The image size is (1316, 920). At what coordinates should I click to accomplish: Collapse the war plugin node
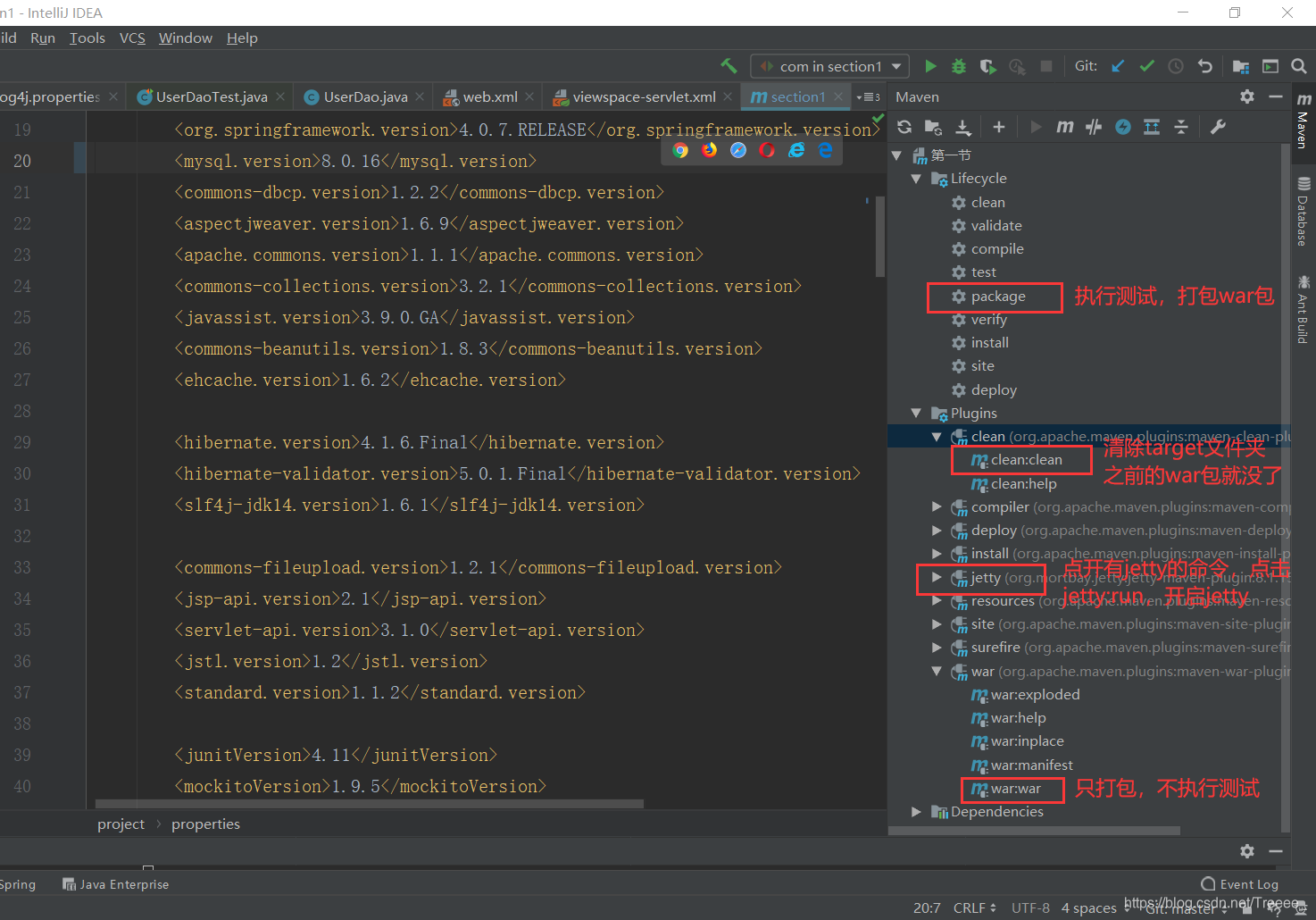coord(937,672)
